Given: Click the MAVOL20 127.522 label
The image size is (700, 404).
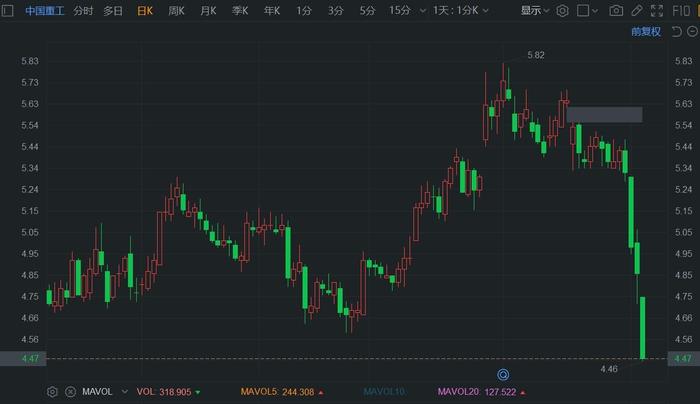Looking at the screenshot, I should (x=477, y=392).
